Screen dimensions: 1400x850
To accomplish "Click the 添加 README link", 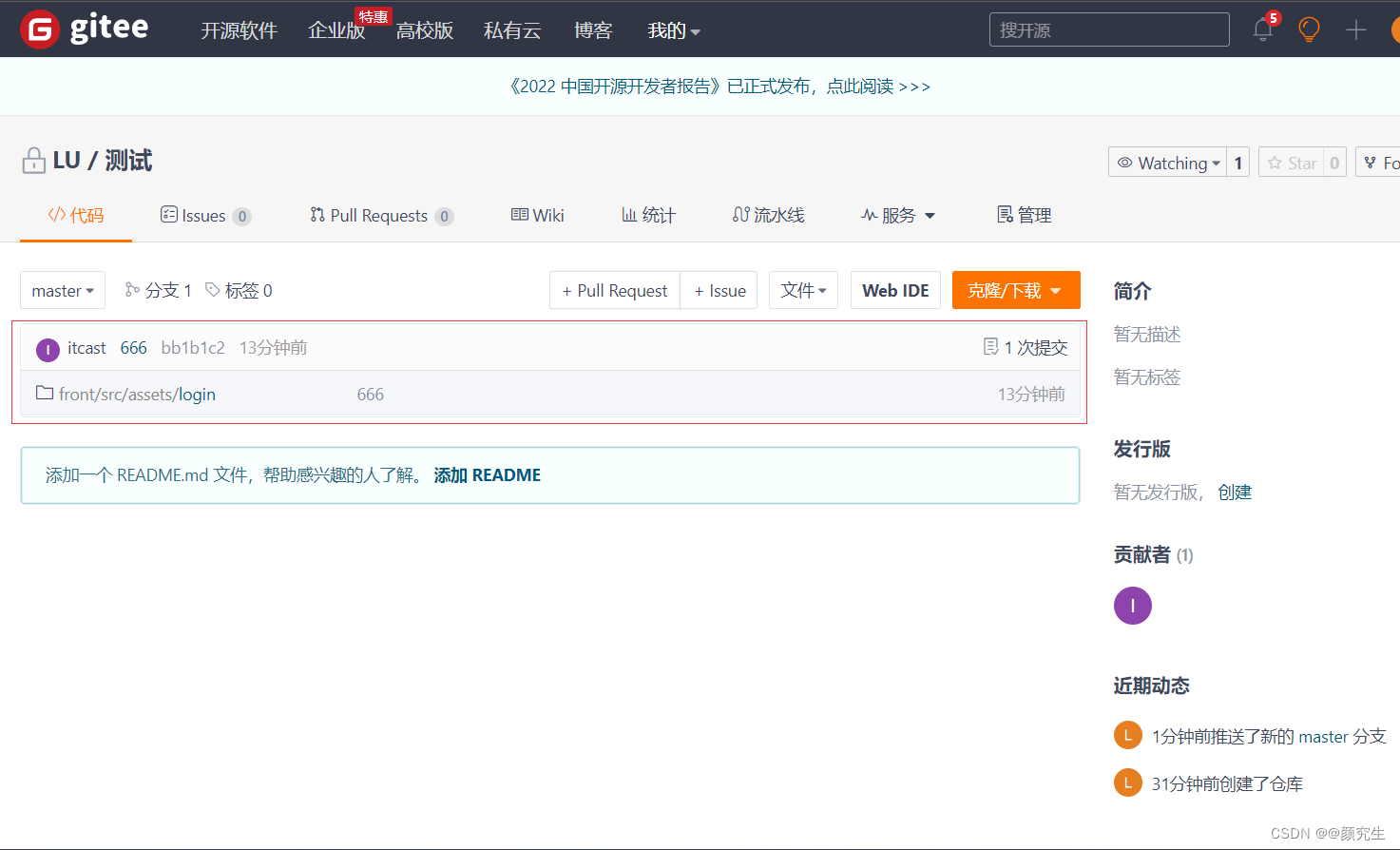I will (x=488, y=474).
